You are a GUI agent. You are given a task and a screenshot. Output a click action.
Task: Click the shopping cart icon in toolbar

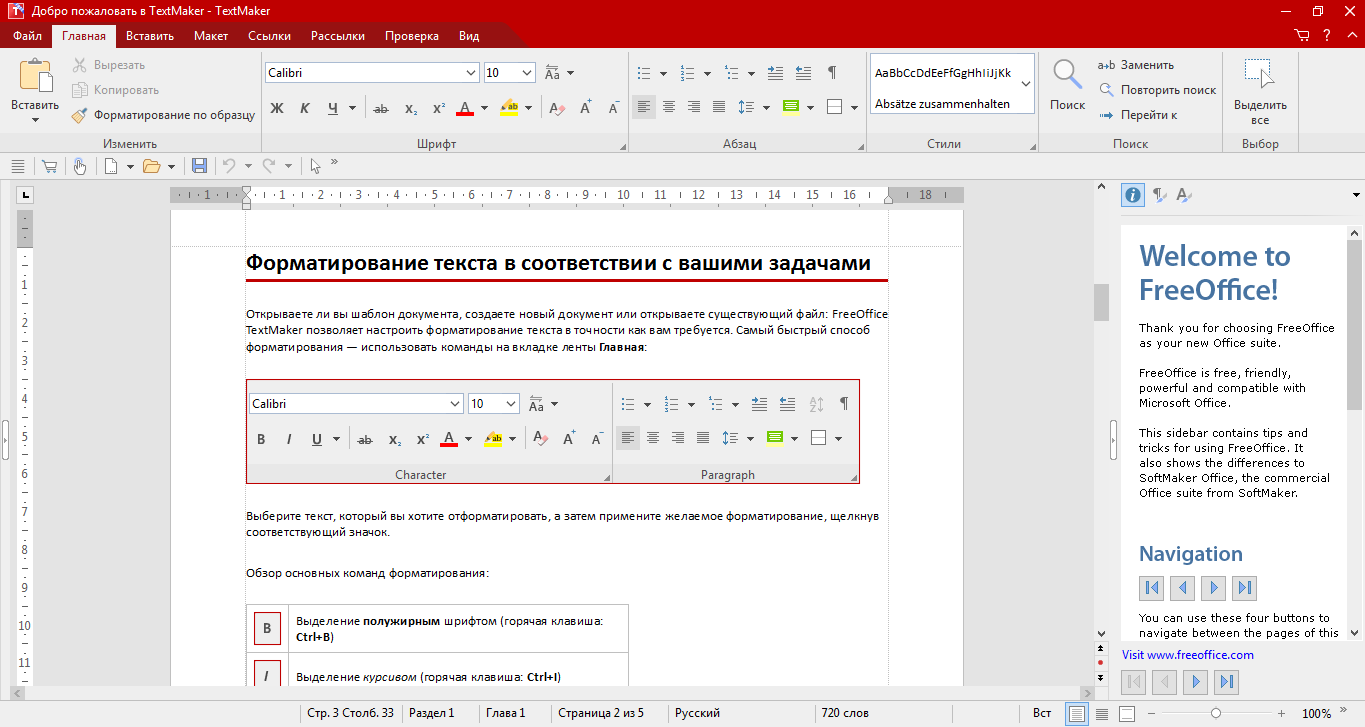pos(49,166)
